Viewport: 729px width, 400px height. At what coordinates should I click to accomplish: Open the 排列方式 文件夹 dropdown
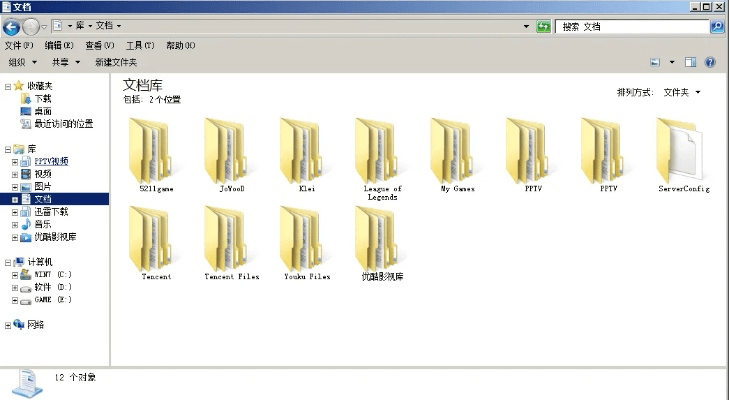(681, 92)
